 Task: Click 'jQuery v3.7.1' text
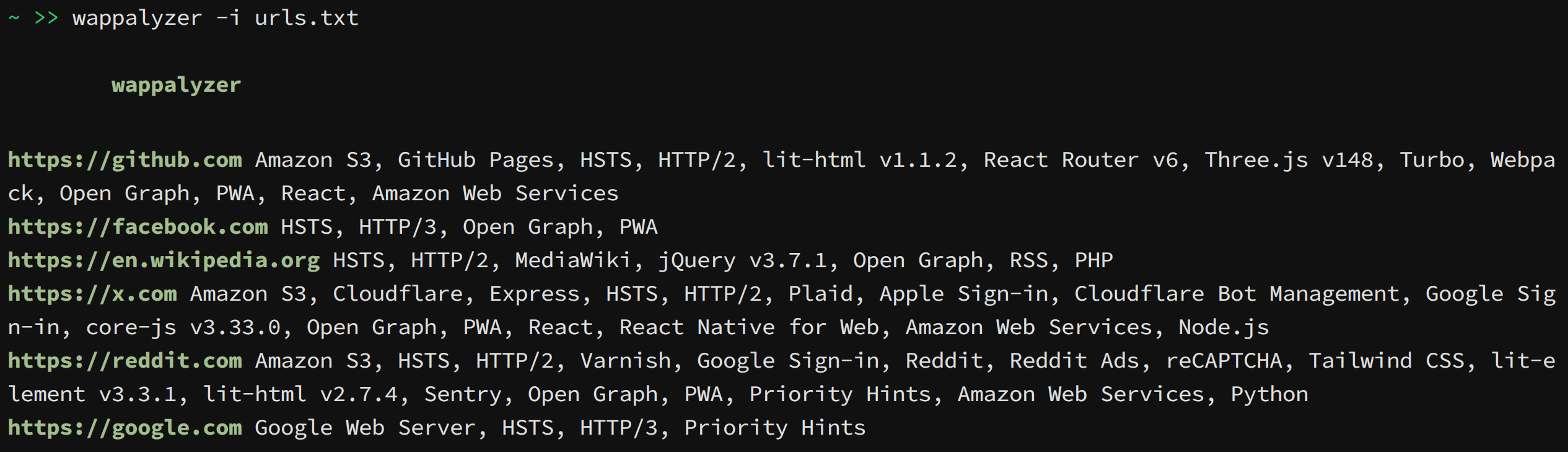[x=742, y=261]
